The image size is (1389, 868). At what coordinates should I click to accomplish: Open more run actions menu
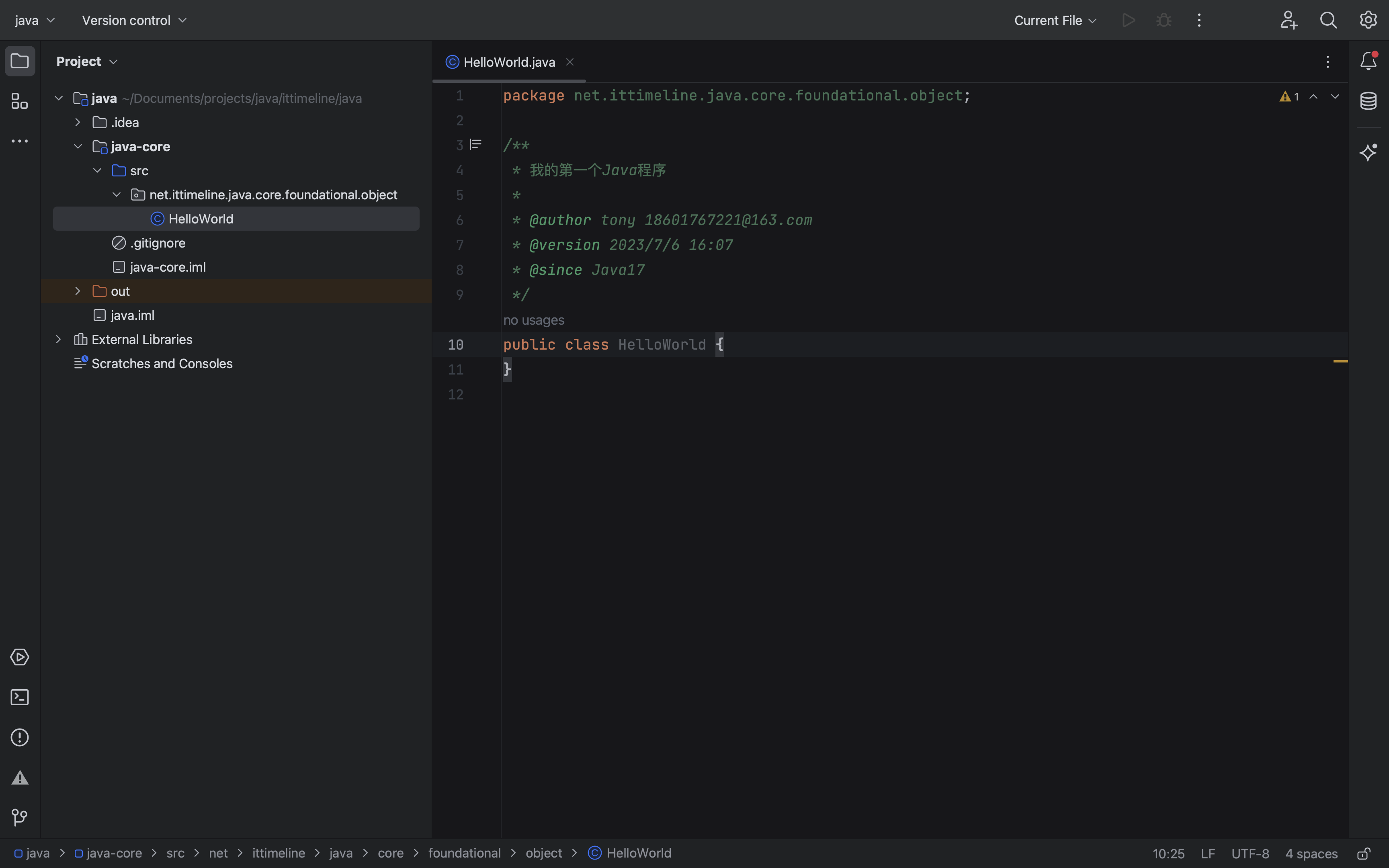coord(1199,20)
